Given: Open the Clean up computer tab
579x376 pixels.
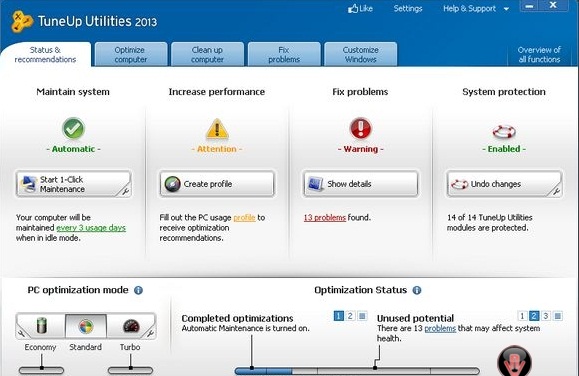Looking at the screenshot, I should [x=207, y=55].
